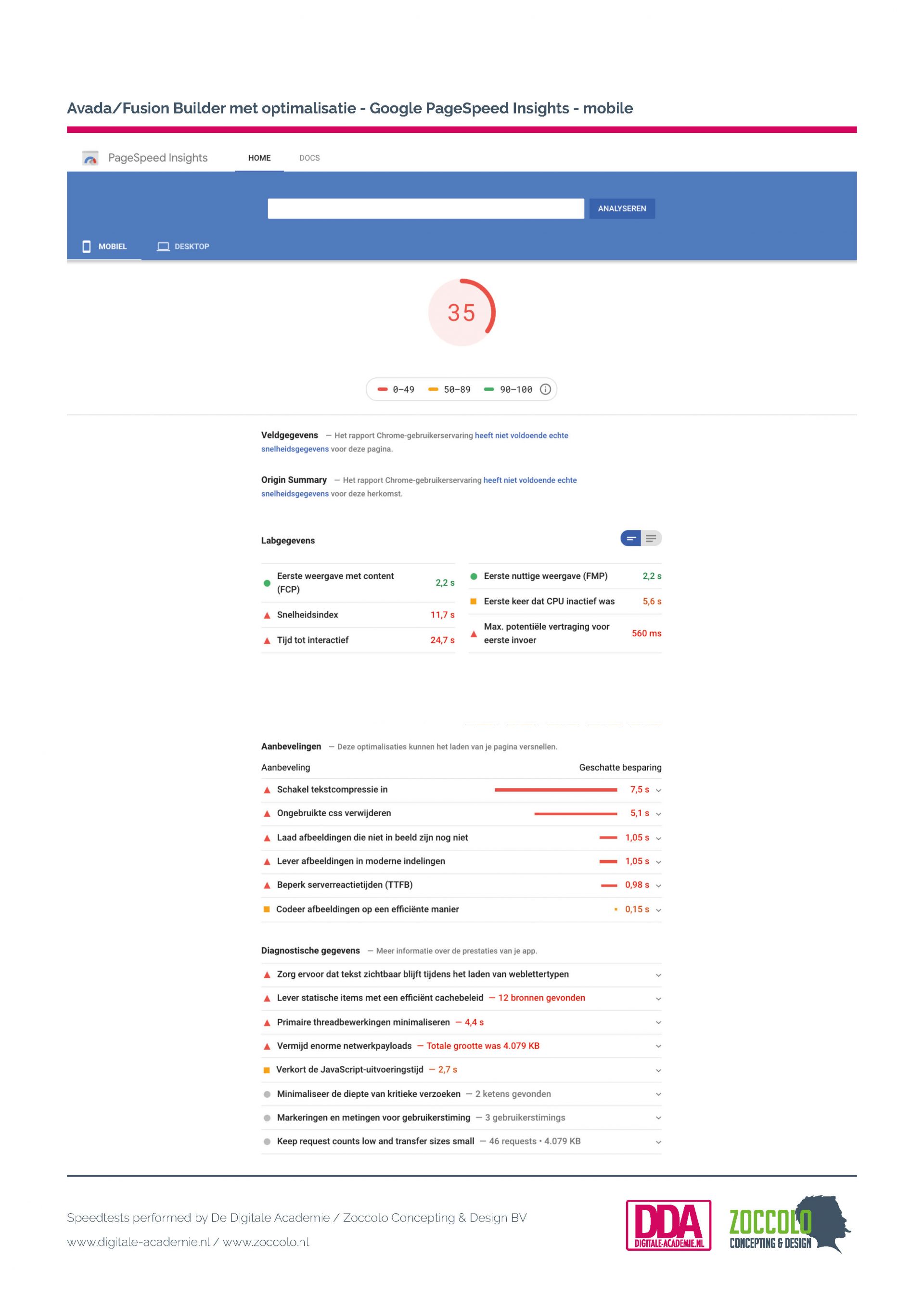
Task: Switch to the MOBIEL tab
Action: (105, 246)
